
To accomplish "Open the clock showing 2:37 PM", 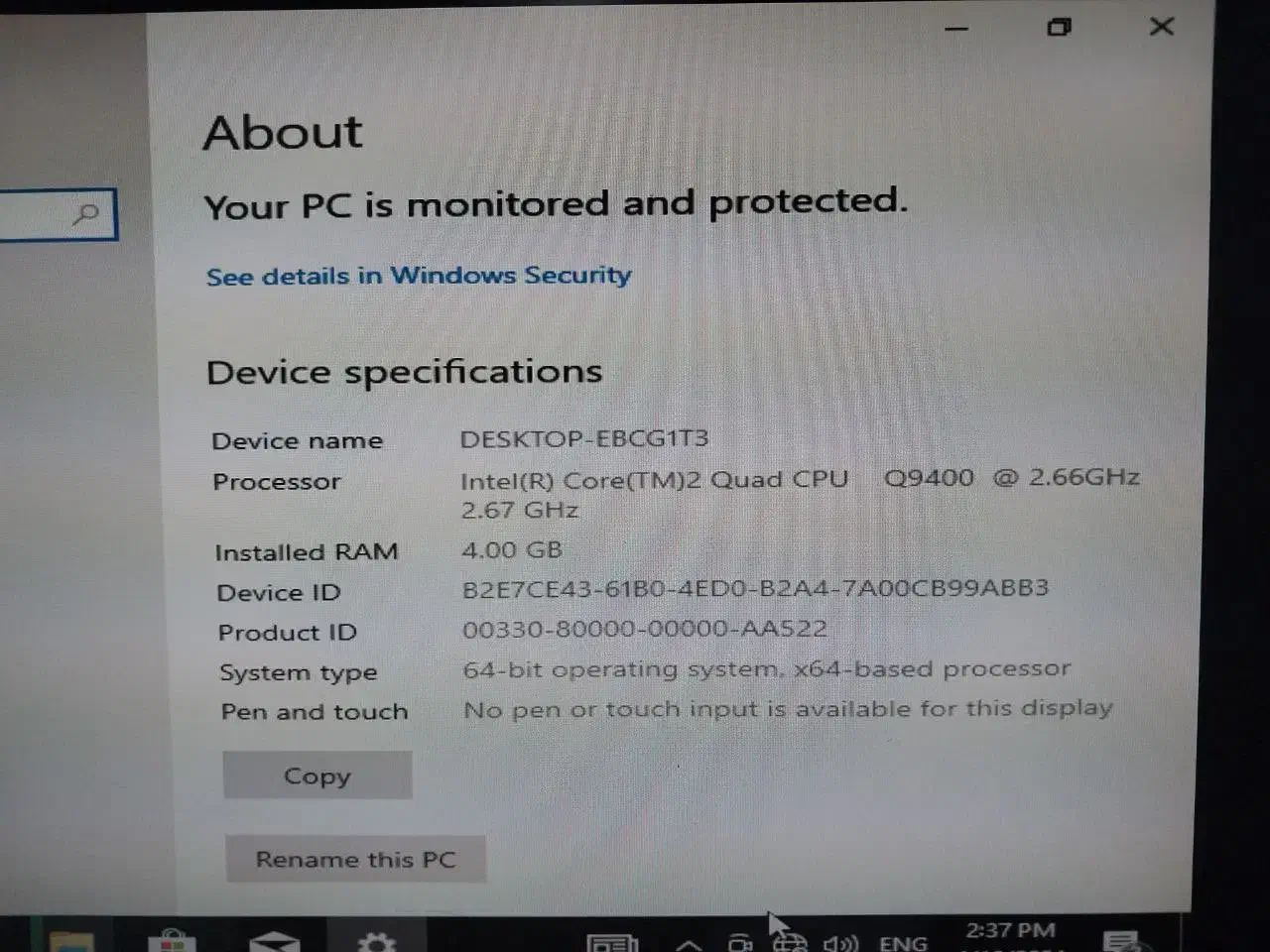I will (x=1010, y=936).
